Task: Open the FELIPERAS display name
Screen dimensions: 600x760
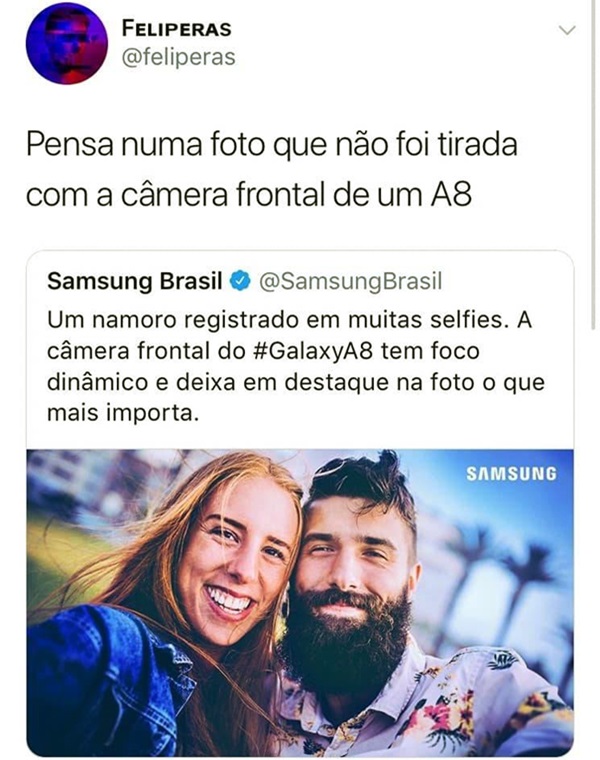Action: [x=176, y=29]
